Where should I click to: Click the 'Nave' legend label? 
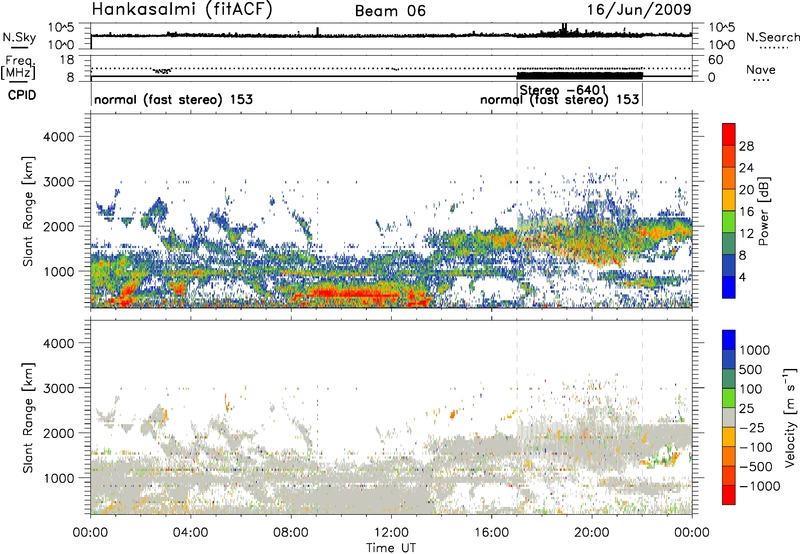(x=761, y=69)
